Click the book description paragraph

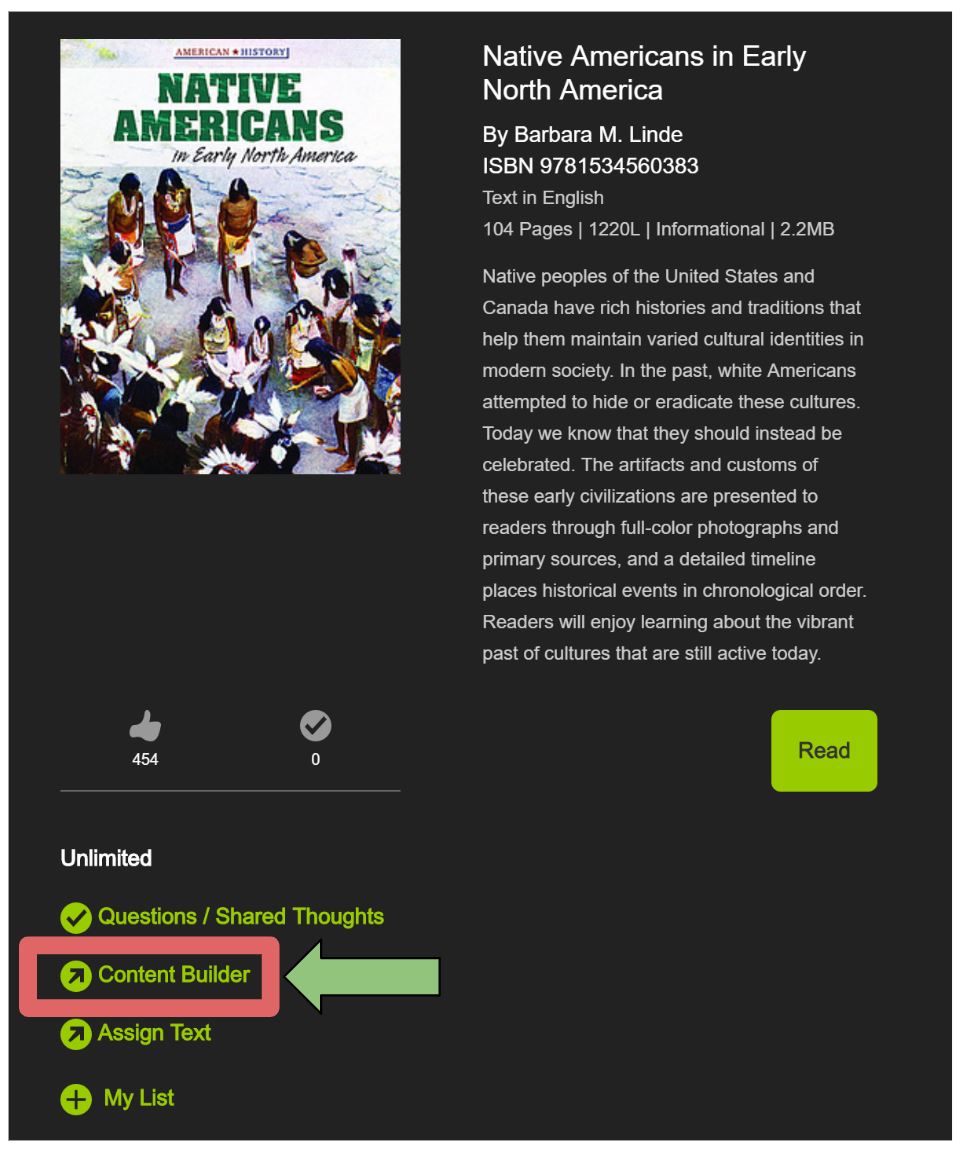tap(674, 465)
